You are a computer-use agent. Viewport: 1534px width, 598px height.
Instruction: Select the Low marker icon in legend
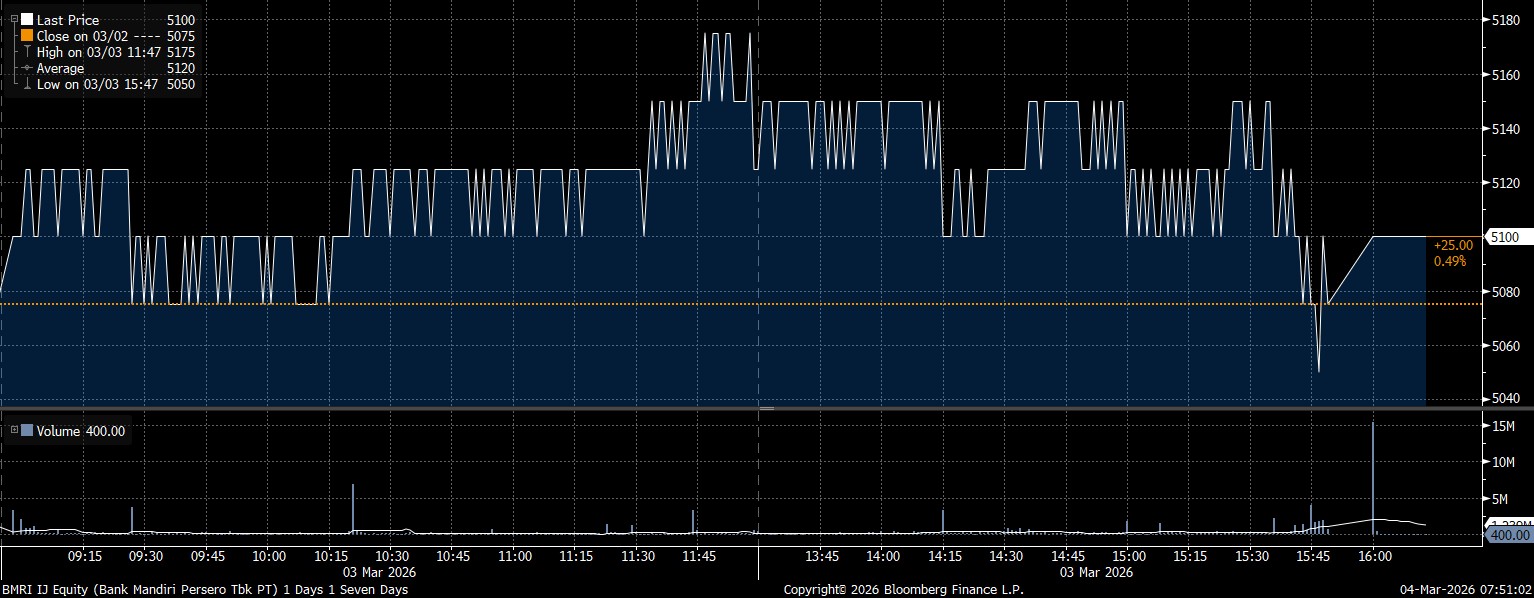[x=27, y=84]
